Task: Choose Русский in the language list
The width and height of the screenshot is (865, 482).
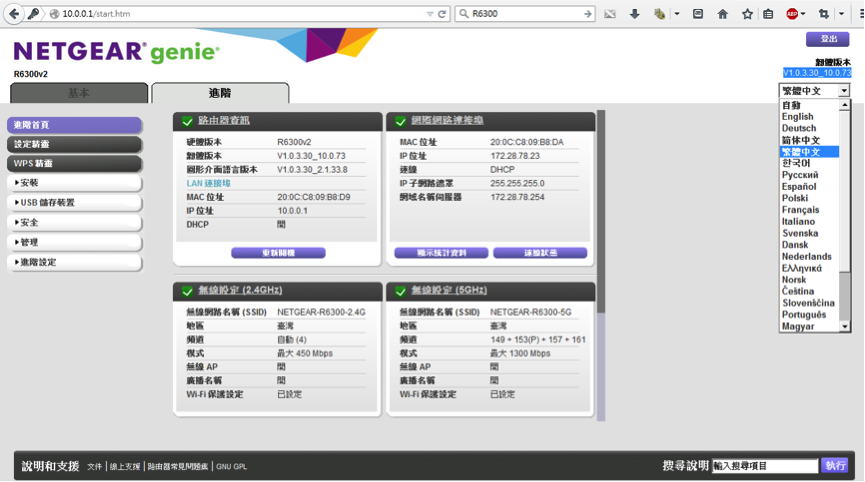Action: pyautogui.click(x=800, y=175)
